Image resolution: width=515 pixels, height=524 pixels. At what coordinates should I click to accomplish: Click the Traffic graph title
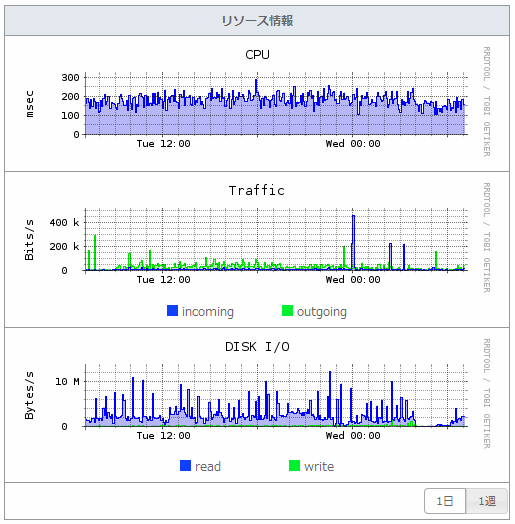coord(257,190)
